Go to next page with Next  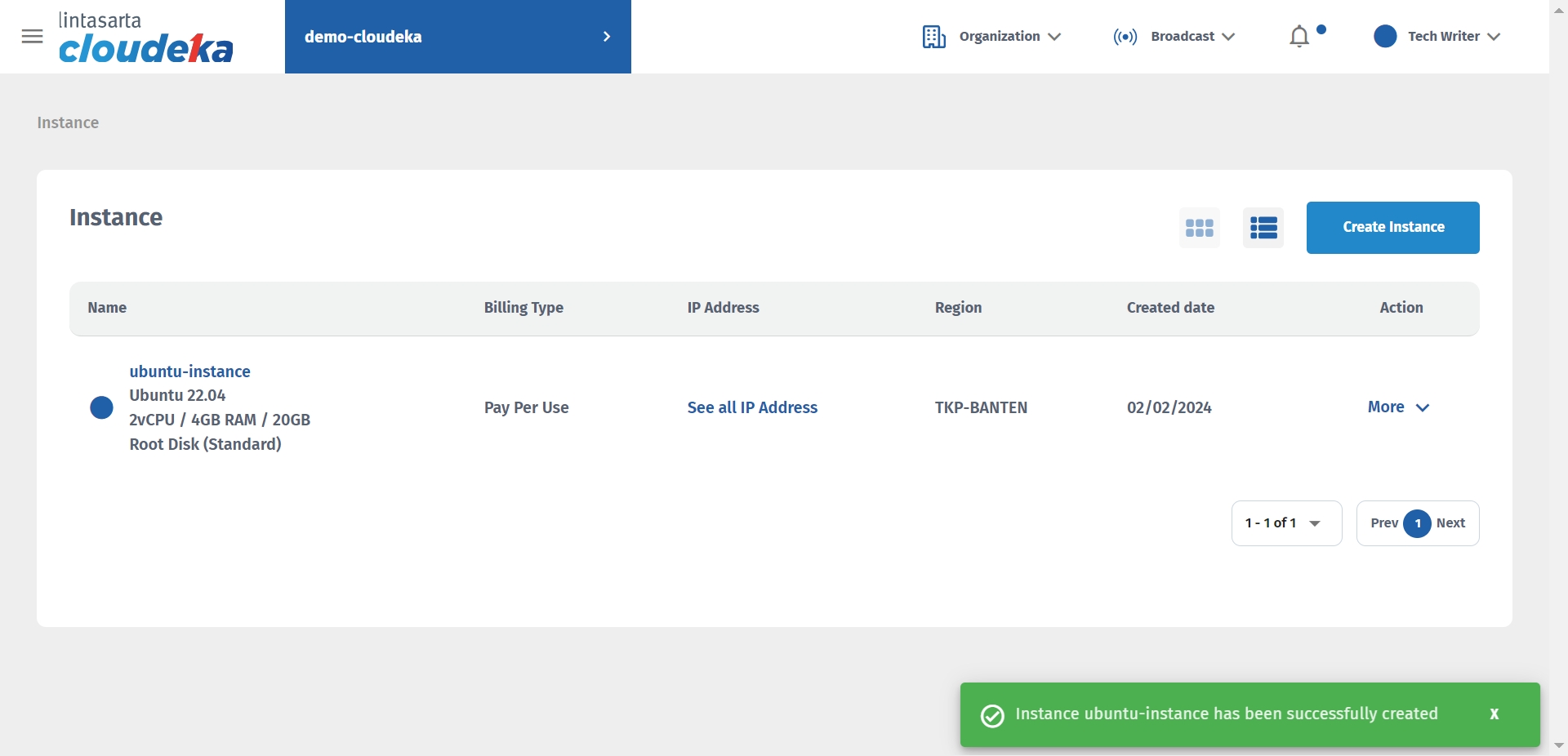pyautogui.click(x=1450, y=523)
